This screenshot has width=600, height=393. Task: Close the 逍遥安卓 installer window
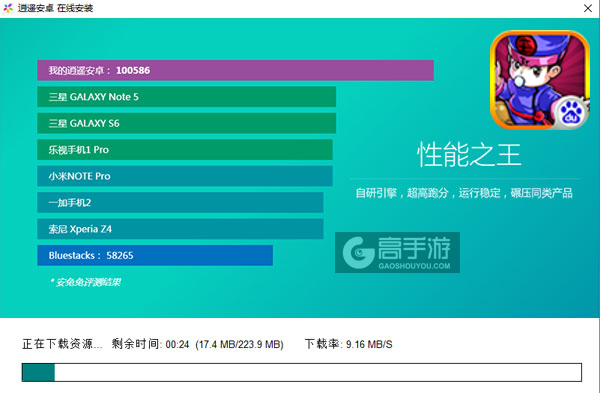(x=588, y=8)
